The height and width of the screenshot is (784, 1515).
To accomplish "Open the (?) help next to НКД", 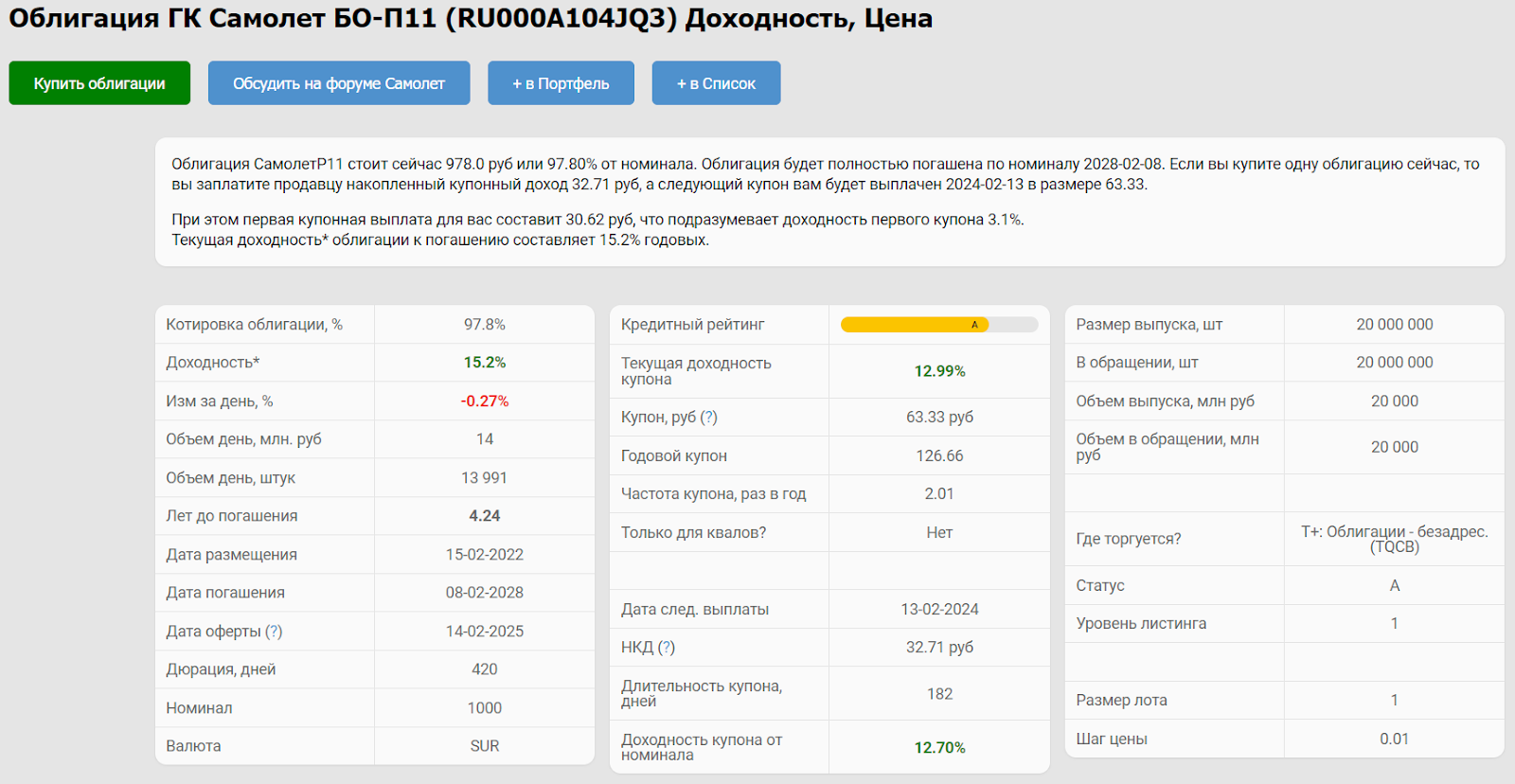I will (667, 648).
